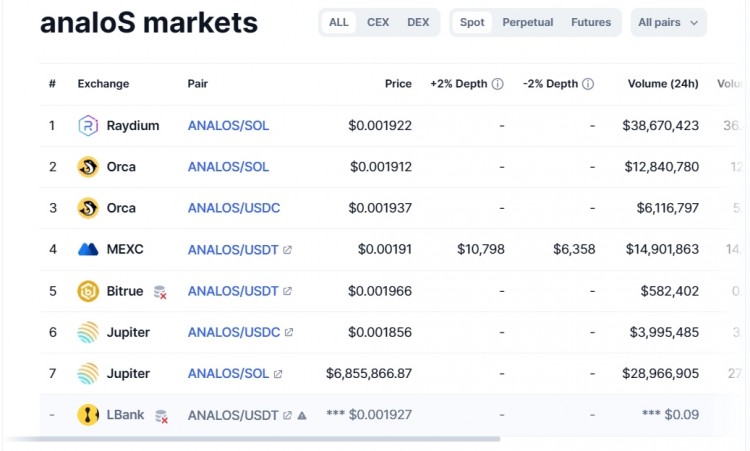Open the All pairs dropdown

click(668, 22)
